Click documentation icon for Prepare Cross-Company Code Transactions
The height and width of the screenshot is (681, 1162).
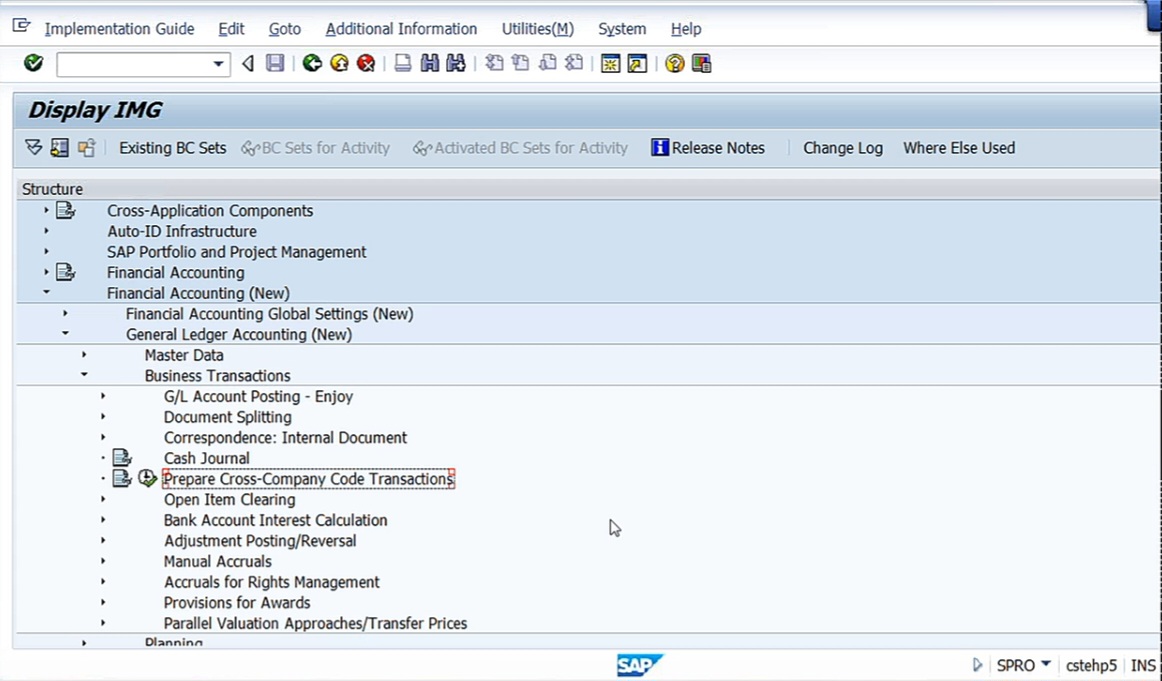[x=122, y=478]
